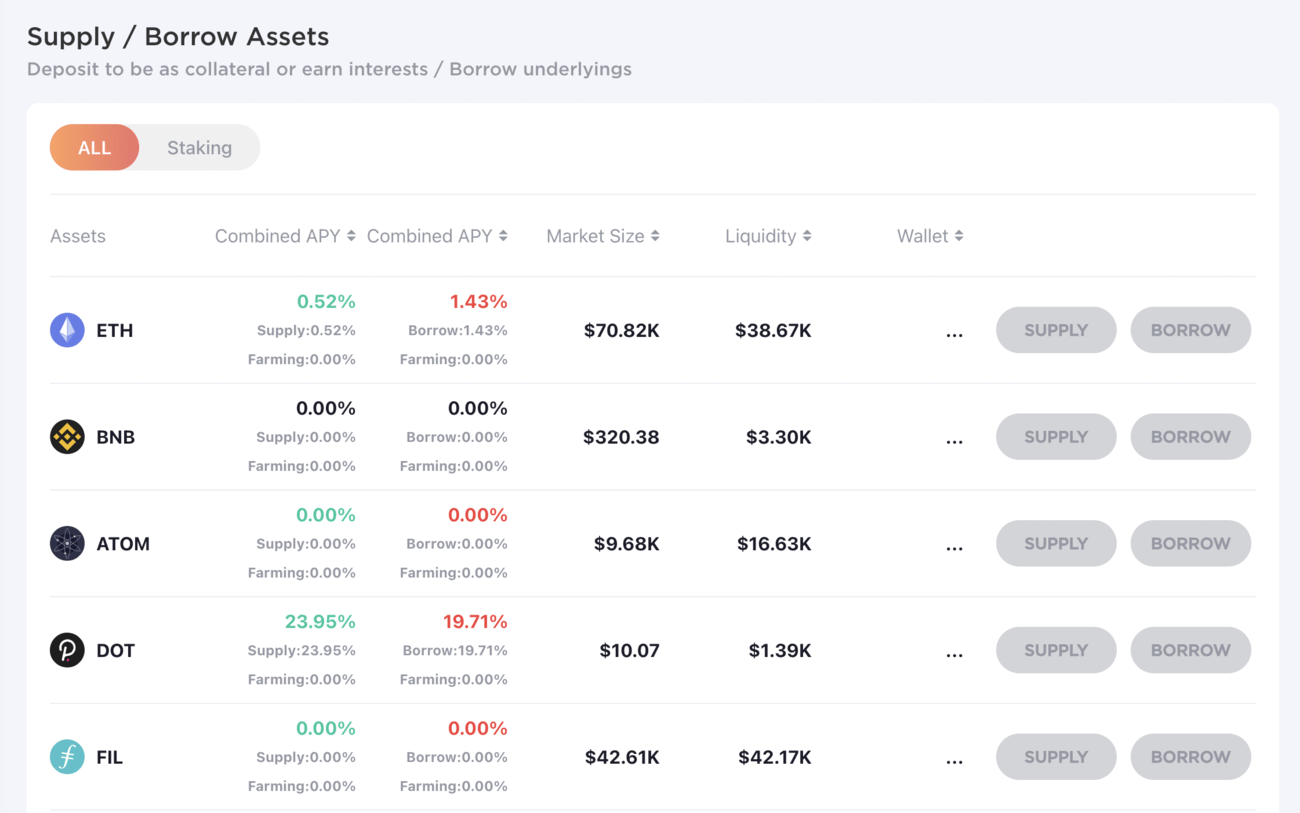Click SUPPLY button for DOT
Image resolution: width=1300 pixels, height=813 pixels.
[x=1056, y=650]
